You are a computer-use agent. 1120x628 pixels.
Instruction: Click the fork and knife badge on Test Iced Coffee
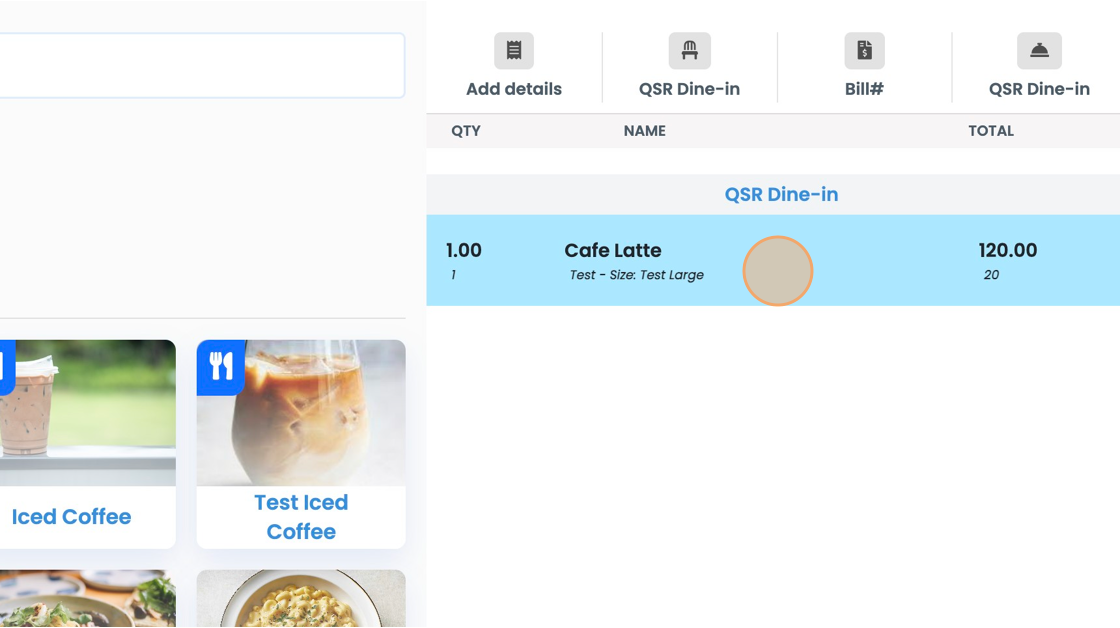pos(221,367)
